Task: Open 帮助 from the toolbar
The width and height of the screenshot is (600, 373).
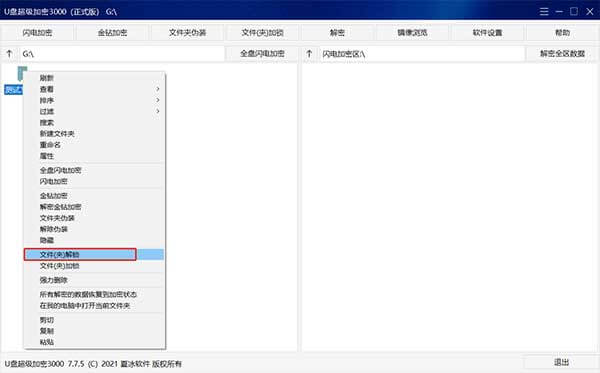Action: click(x=562, y=33)
